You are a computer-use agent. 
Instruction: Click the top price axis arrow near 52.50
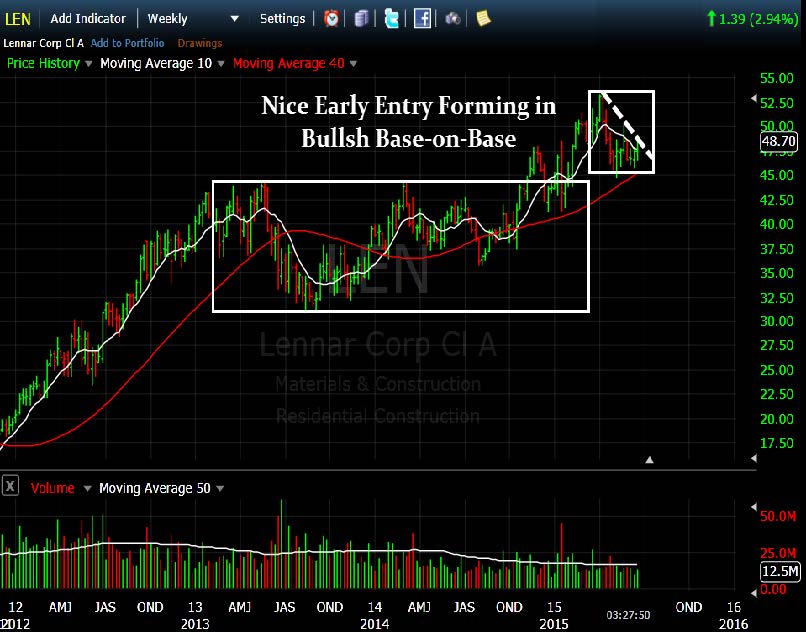(754, 98)
